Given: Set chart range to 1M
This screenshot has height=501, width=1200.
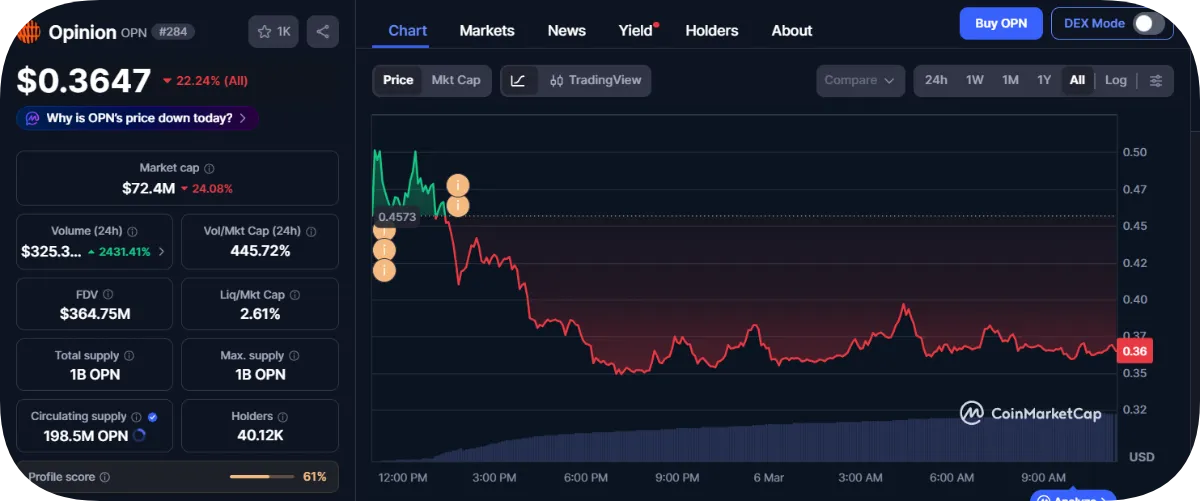Looking at the screenshot, I should click(x=1011, y=80).
